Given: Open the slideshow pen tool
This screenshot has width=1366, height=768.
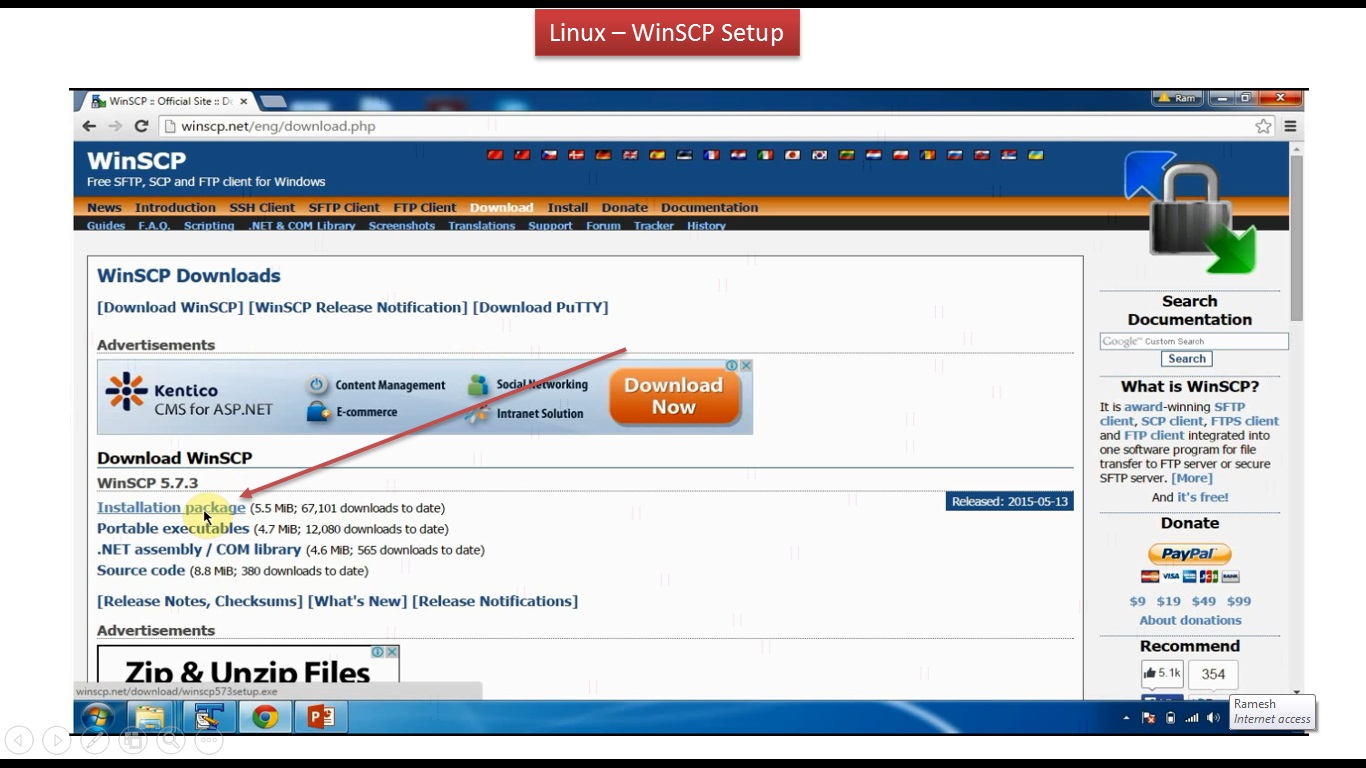Looking at the screenshot, I should coord(95,740).
